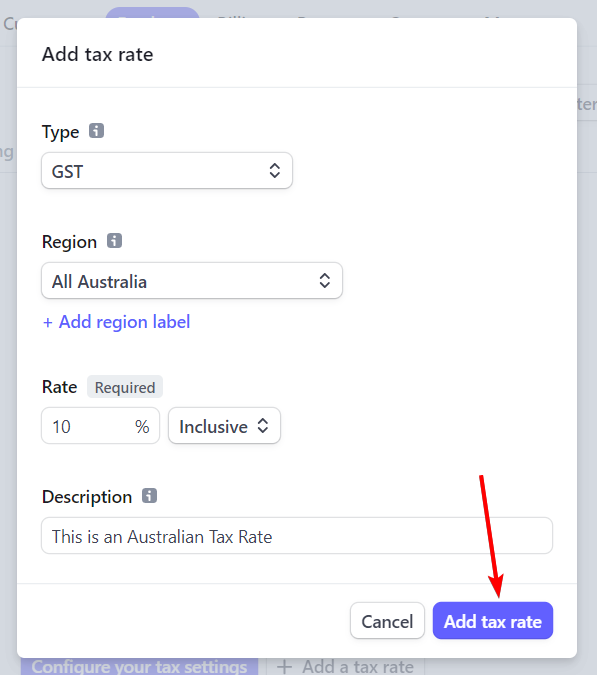Screen dimensions: 597x675
Task: Click the Configure your tax settings button
Action: click(x=139, y=666)
